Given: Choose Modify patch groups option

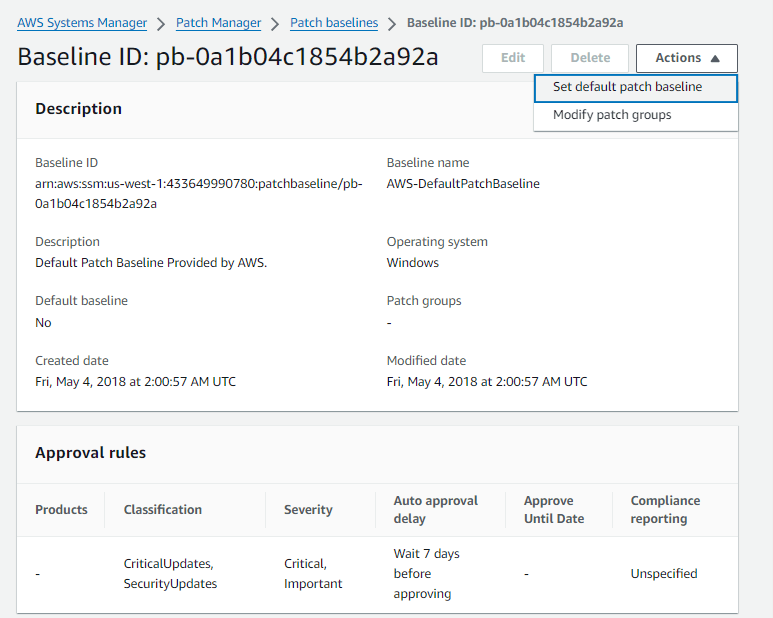Looking at the screenshot, I should tap(636, 115).
